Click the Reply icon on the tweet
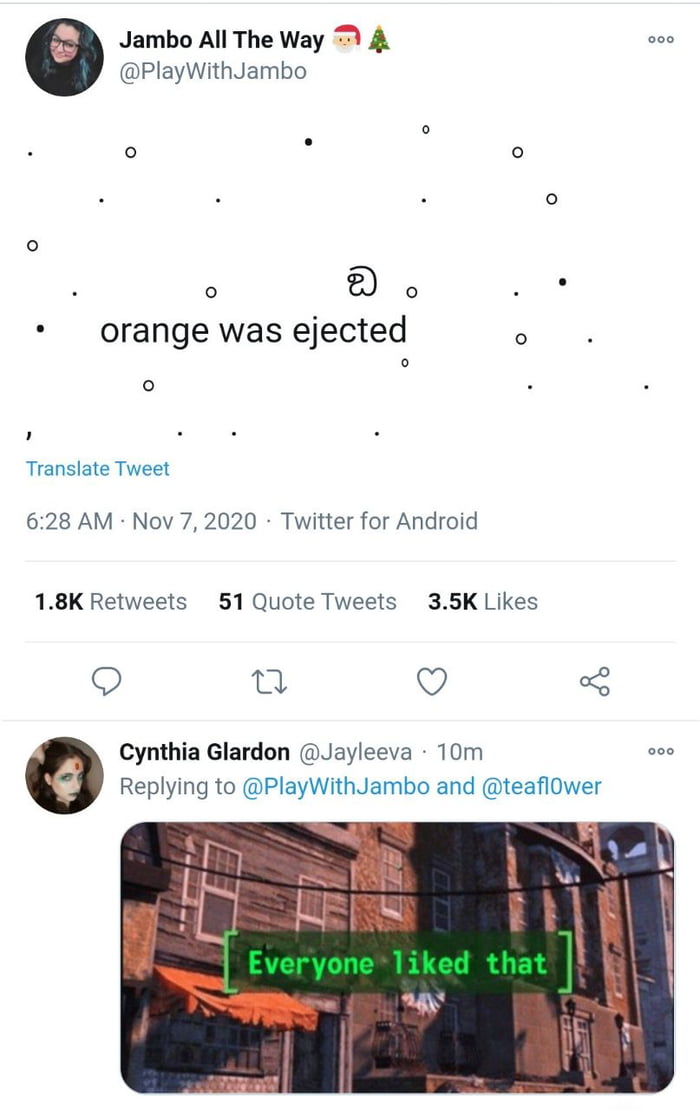This screenshot has width=700, height=1110. (x=107, y=681)
